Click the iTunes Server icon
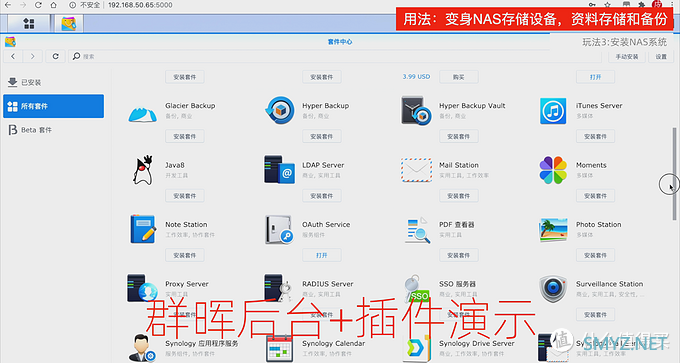680x363 pixels. (553, 111)
